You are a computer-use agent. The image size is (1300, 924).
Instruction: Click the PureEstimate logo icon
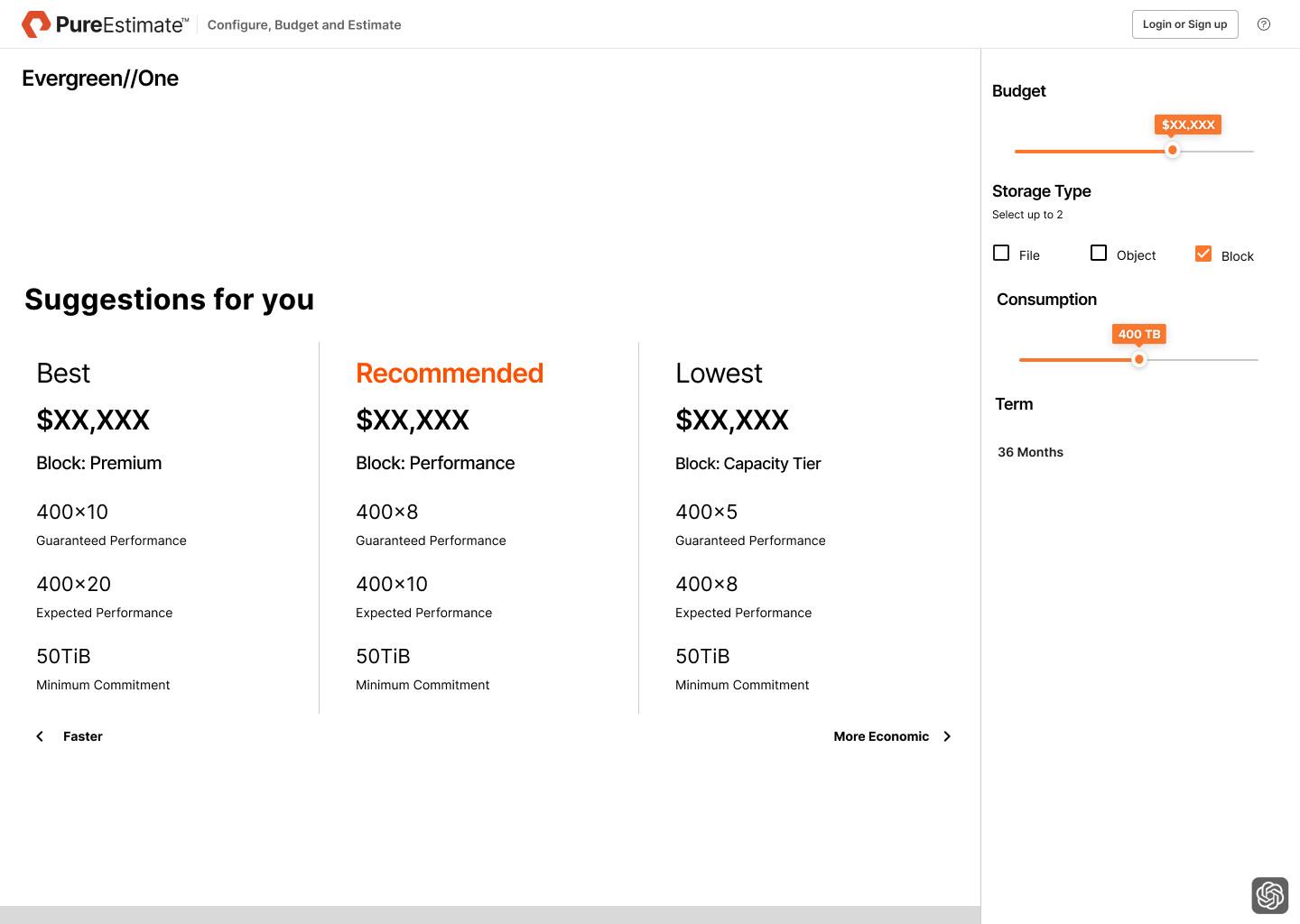[x=36, y=24]
